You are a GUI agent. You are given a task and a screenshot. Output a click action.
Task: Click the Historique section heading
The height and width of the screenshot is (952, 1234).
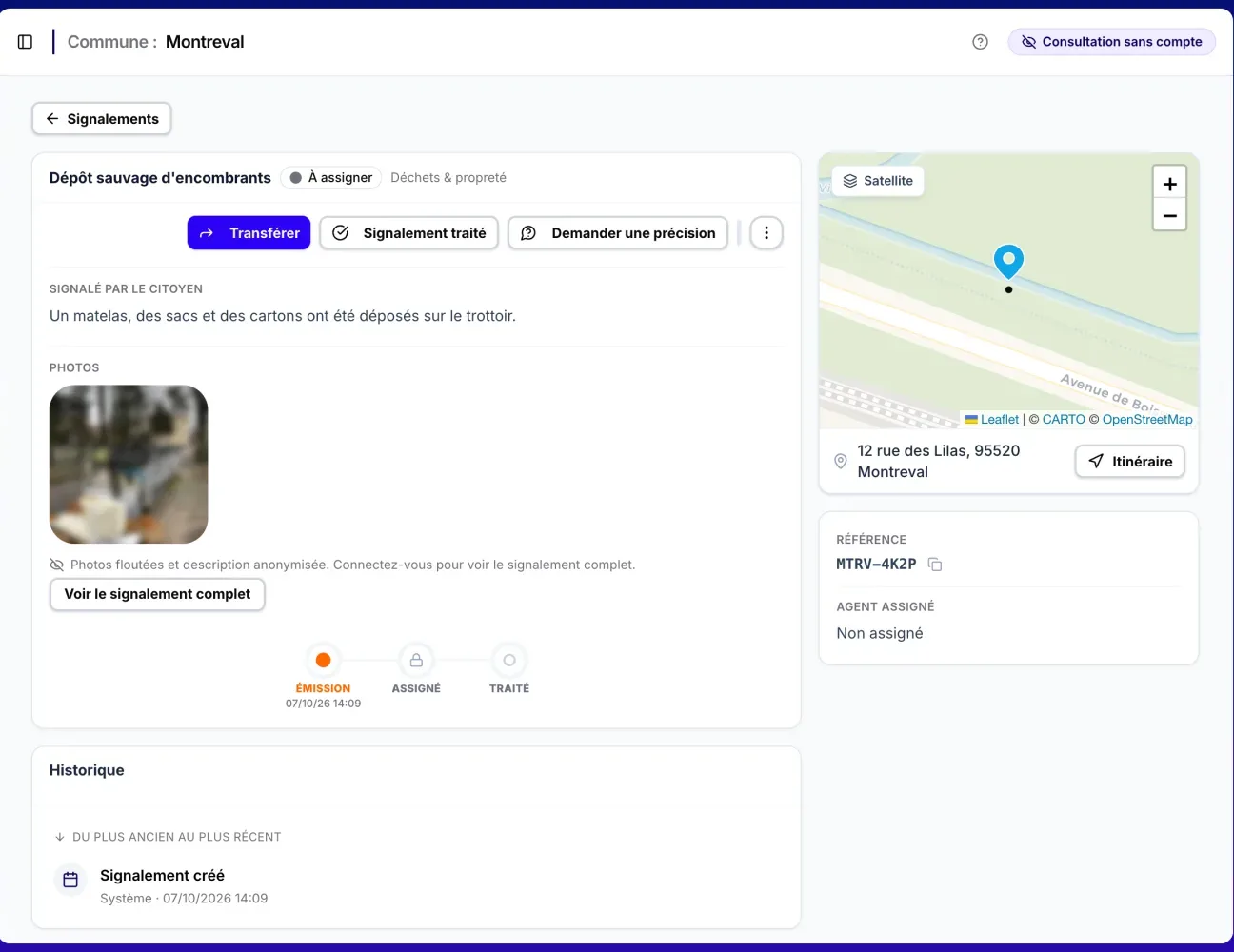pyautogui.click(x=87, y=770)
